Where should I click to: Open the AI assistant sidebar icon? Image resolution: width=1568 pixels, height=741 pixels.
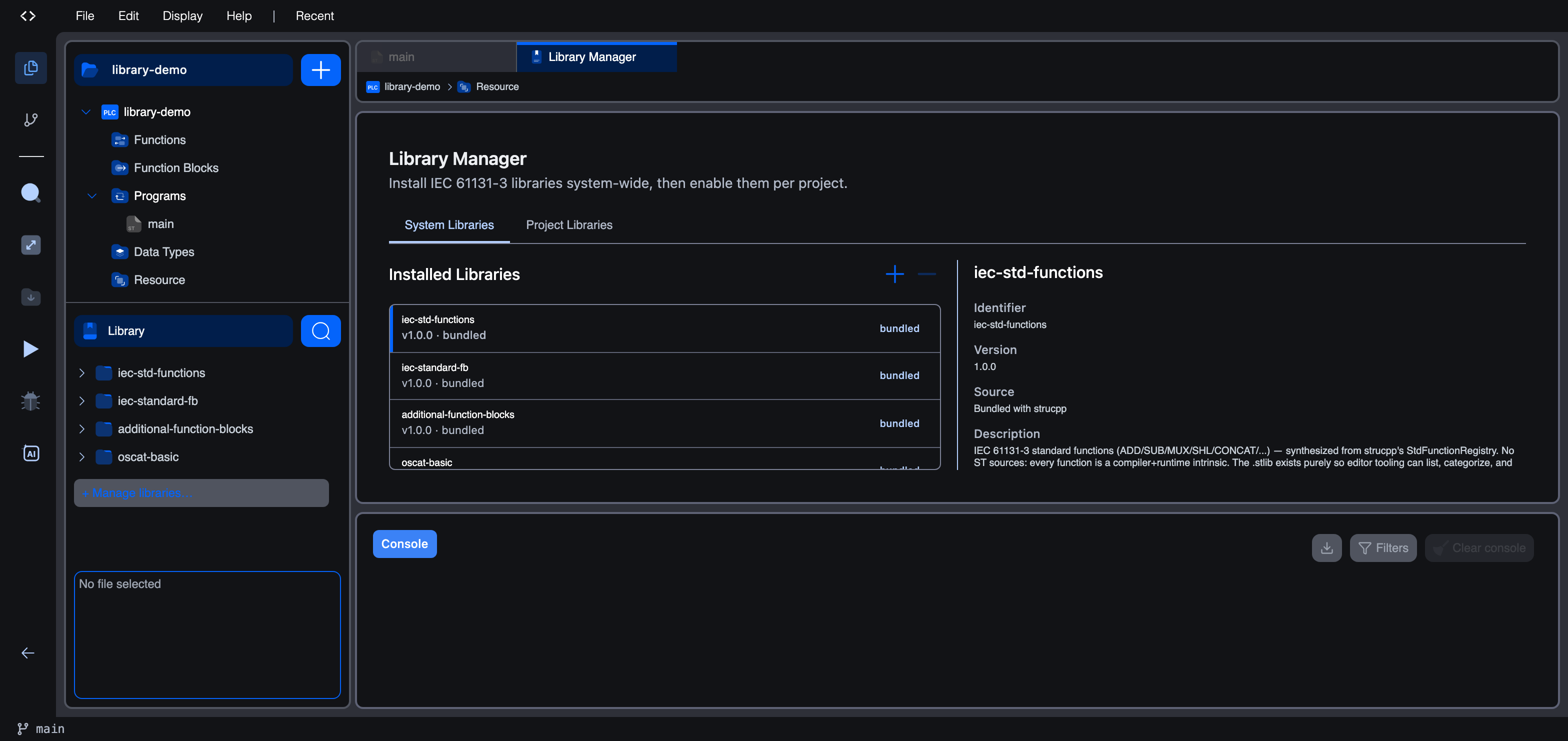[x=30, y=453]
